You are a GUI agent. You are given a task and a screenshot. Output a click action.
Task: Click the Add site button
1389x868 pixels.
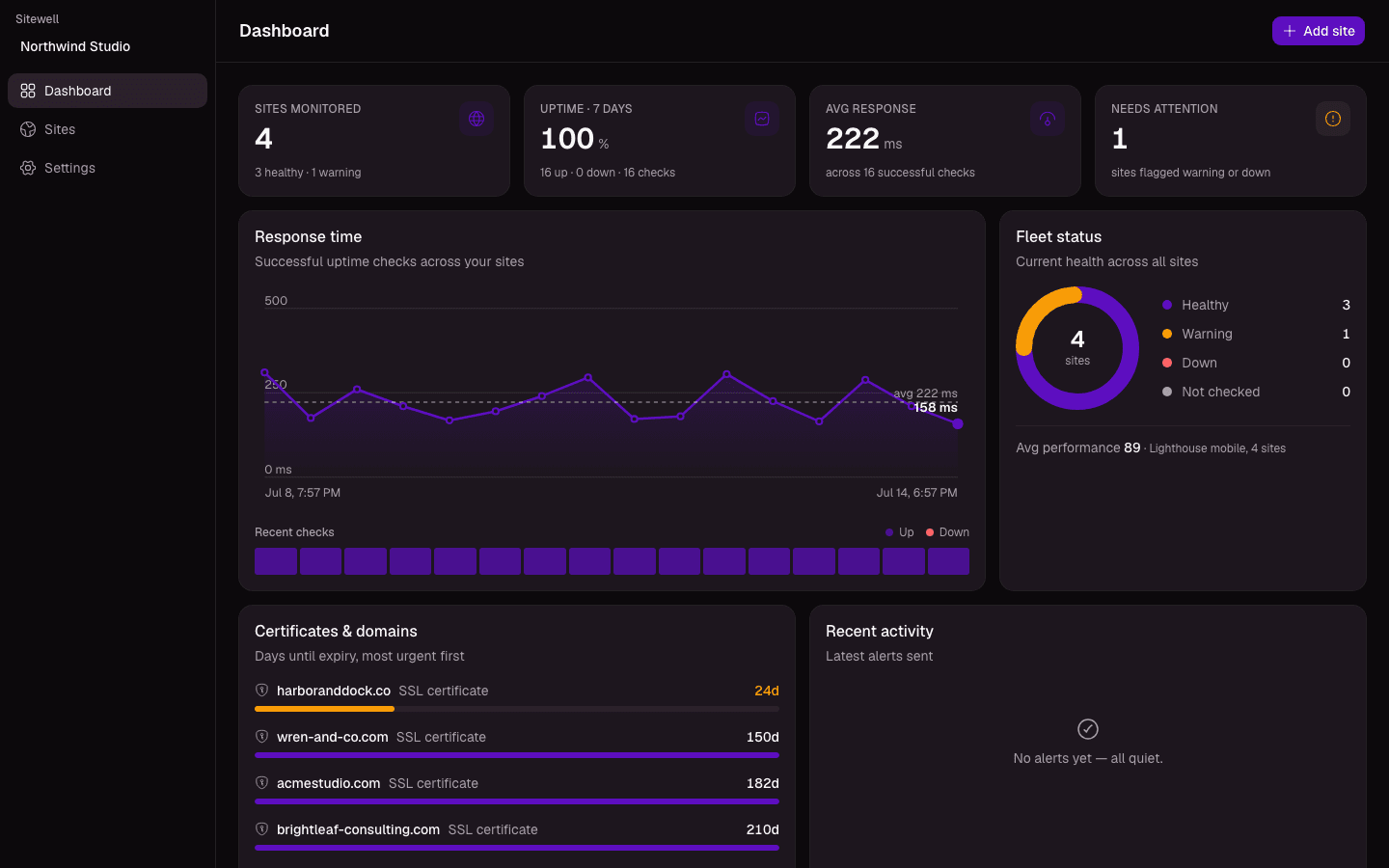click(1318, 31)
